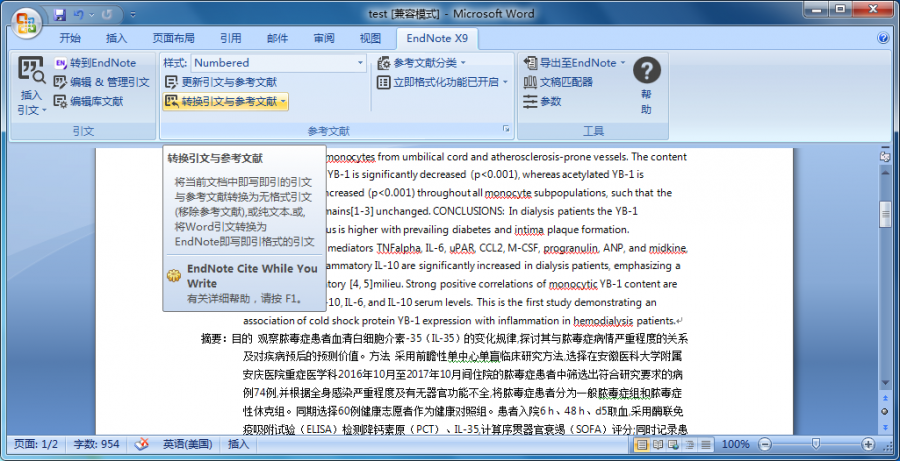Switch to Draft view
The width and height of the screenshot is (900, 461).
(x=705, y=444)
